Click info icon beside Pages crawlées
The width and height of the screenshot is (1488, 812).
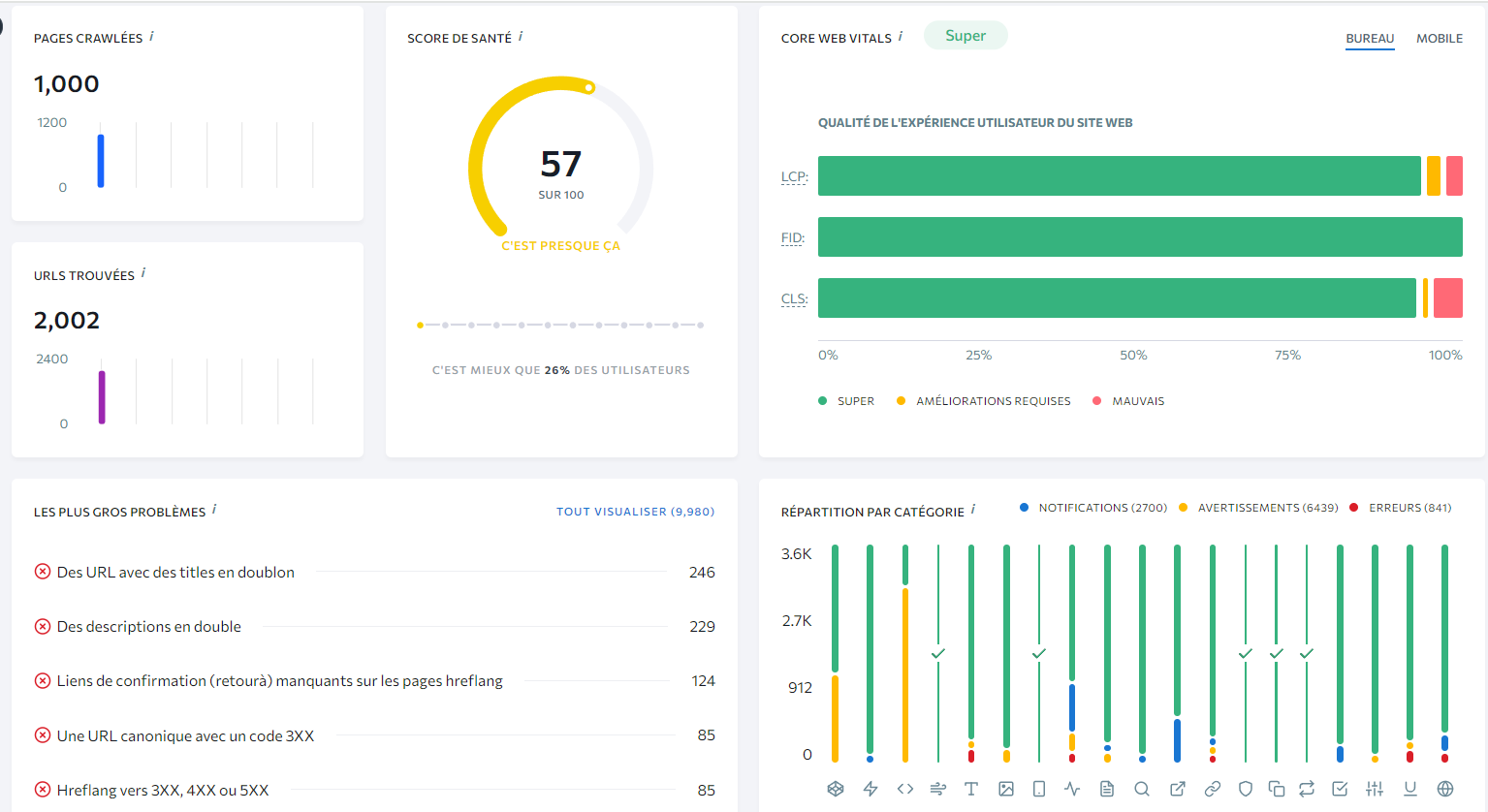tap(151, 37)
